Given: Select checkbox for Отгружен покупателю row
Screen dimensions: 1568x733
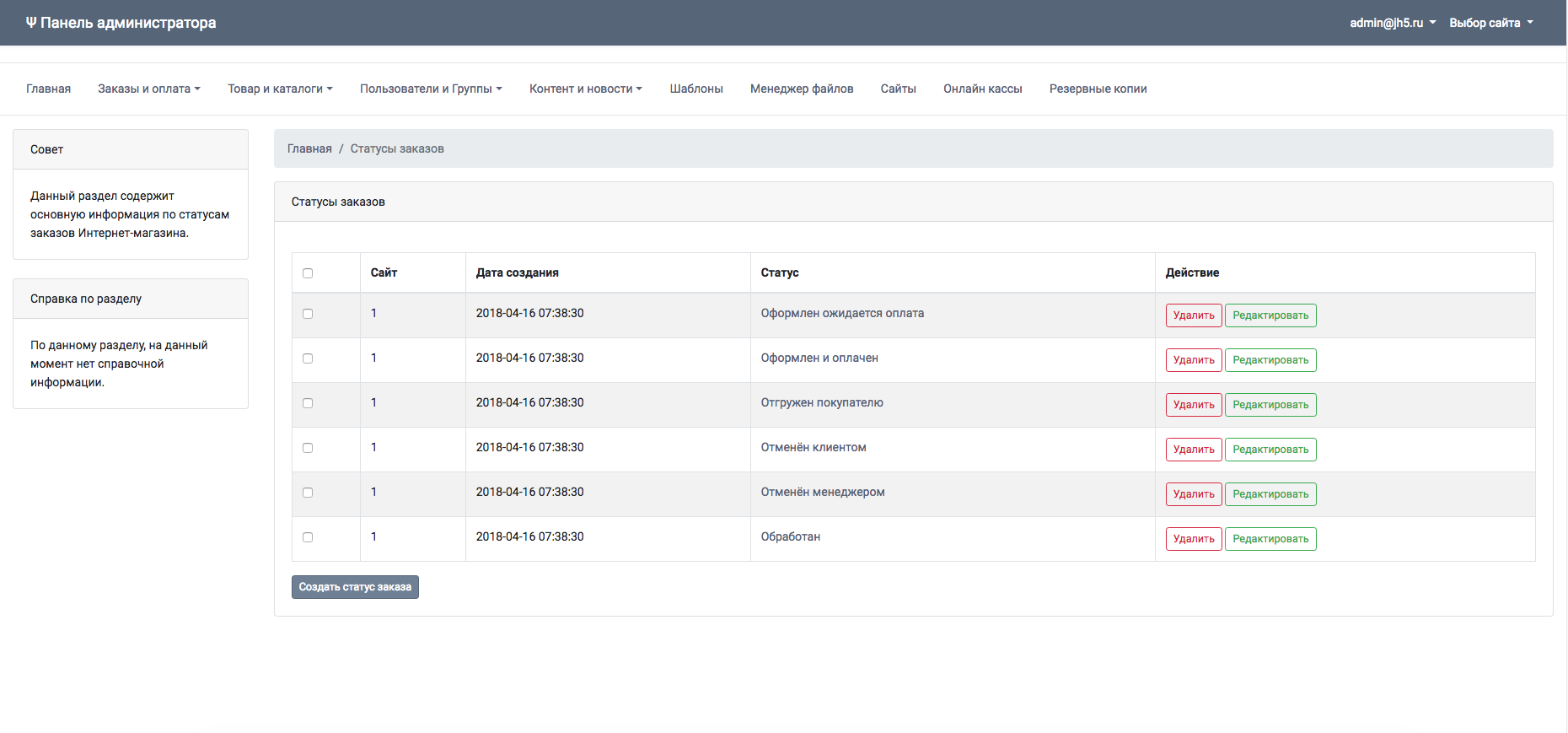Looking at the screenshot, I should pyautogui.click(x=308, y=403).
